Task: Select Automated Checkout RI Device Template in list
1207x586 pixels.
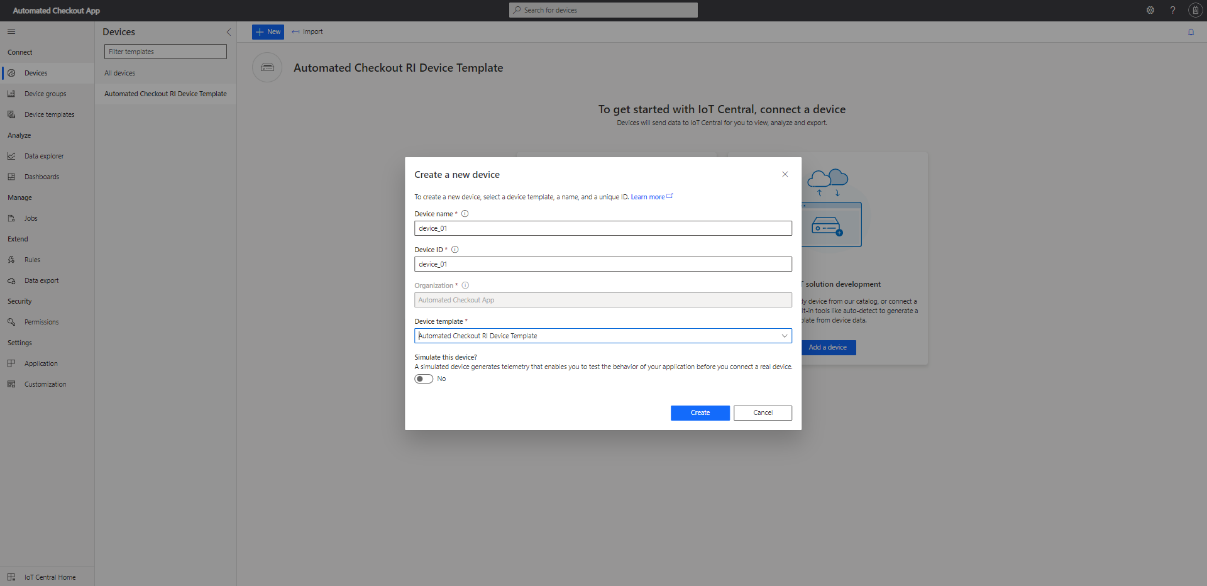Action: 166,94
